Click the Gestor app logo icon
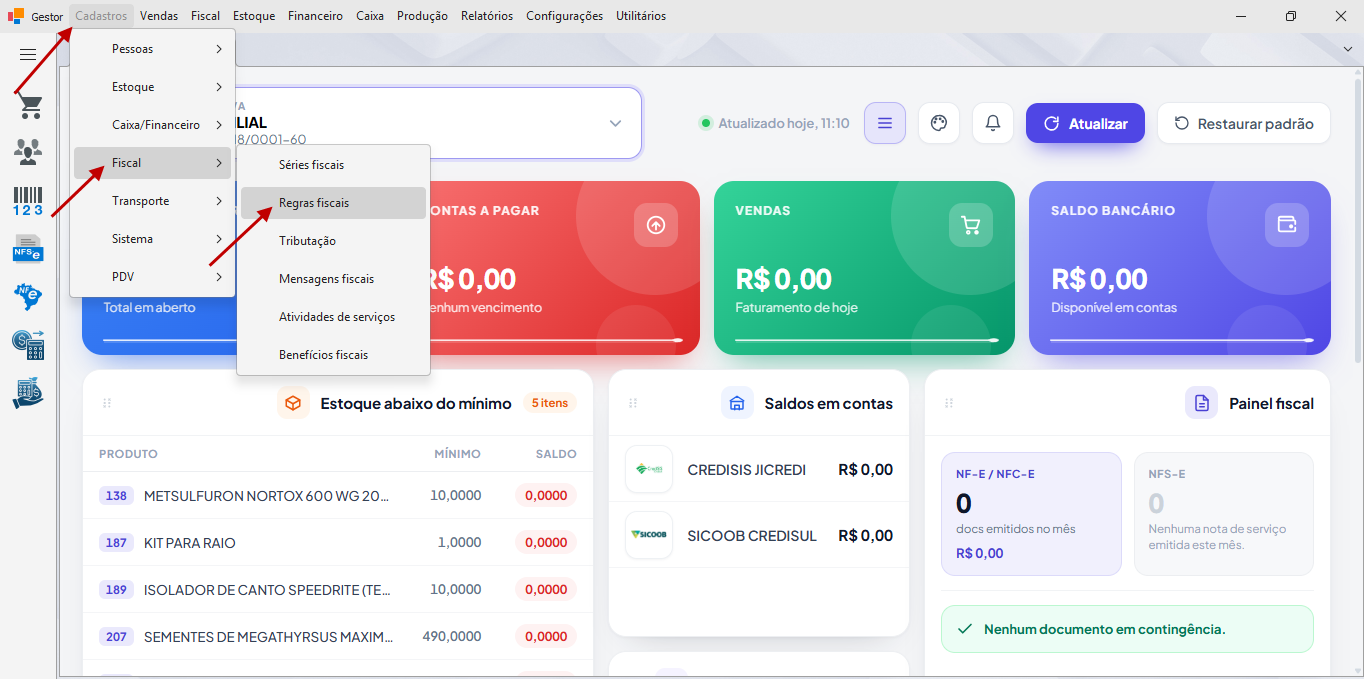 coord(16,16)
